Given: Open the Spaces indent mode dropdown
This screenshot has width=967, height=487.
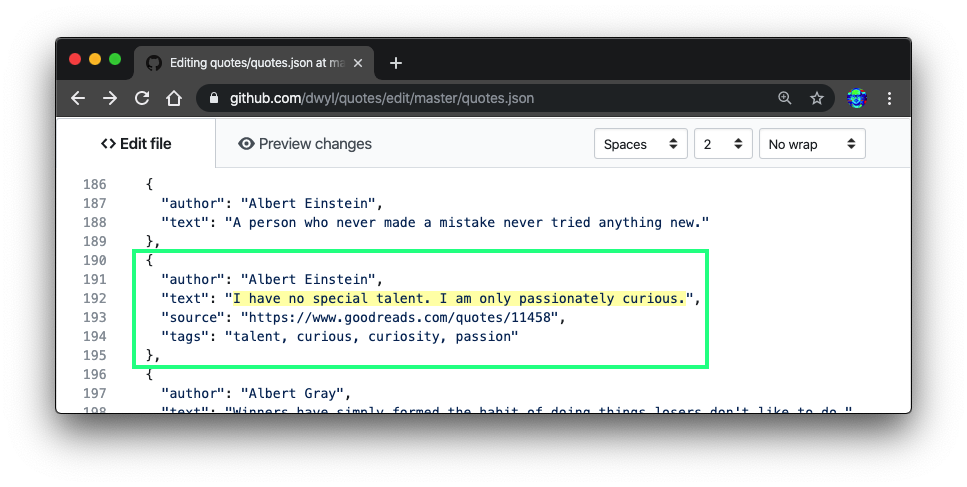Looking at the screenshot, I should 640,144.
